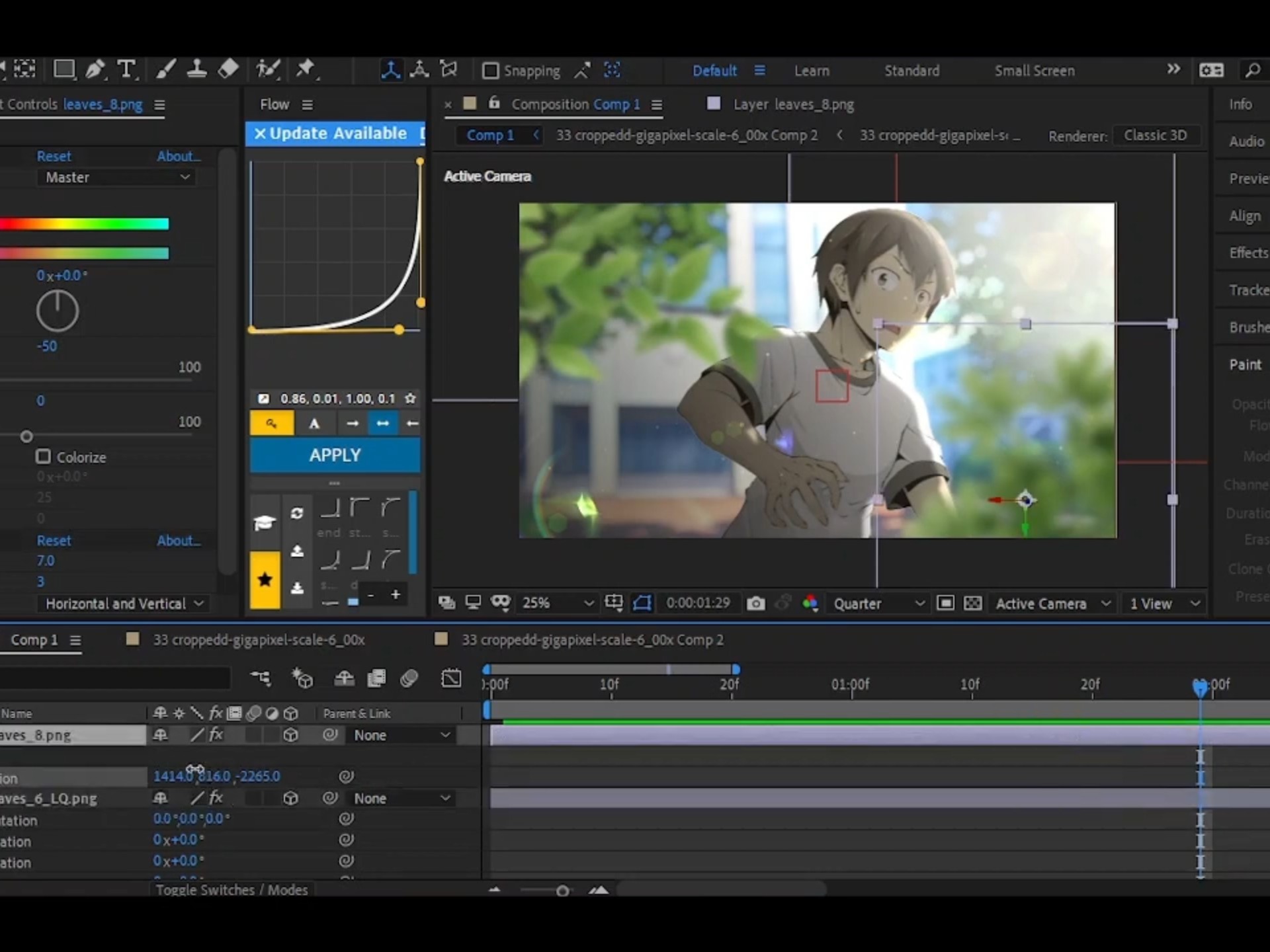Switch to the Standard workspace
1270x952 pixels.
[911, 71]
